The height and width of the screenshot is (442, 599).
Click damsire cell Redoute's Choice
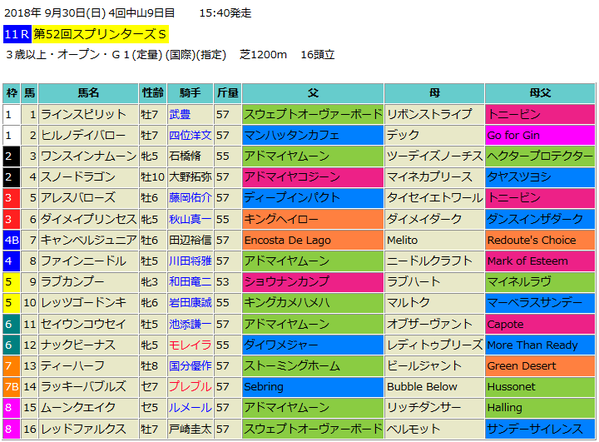pyautogui.click(x=540, y=240)
